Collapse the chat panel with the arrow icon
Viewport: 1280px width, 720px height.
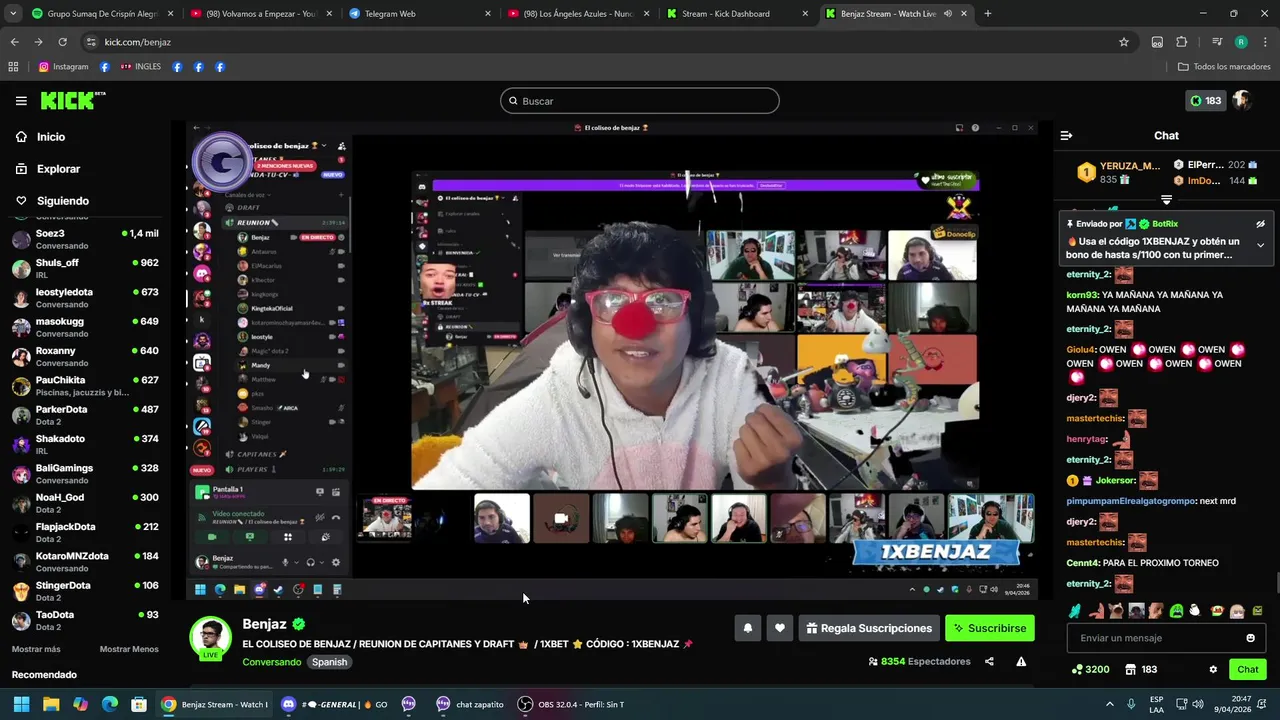1066,135
